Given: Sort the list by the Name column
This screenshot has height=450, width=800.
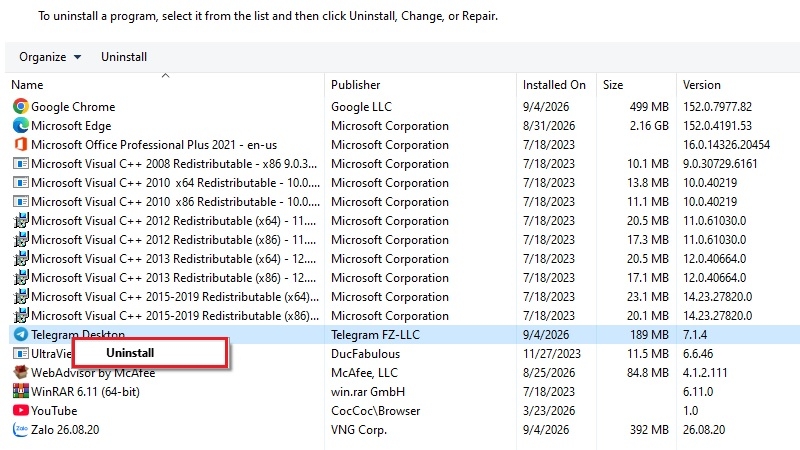Looking at the screenshot, I should (x=27, y=85).
